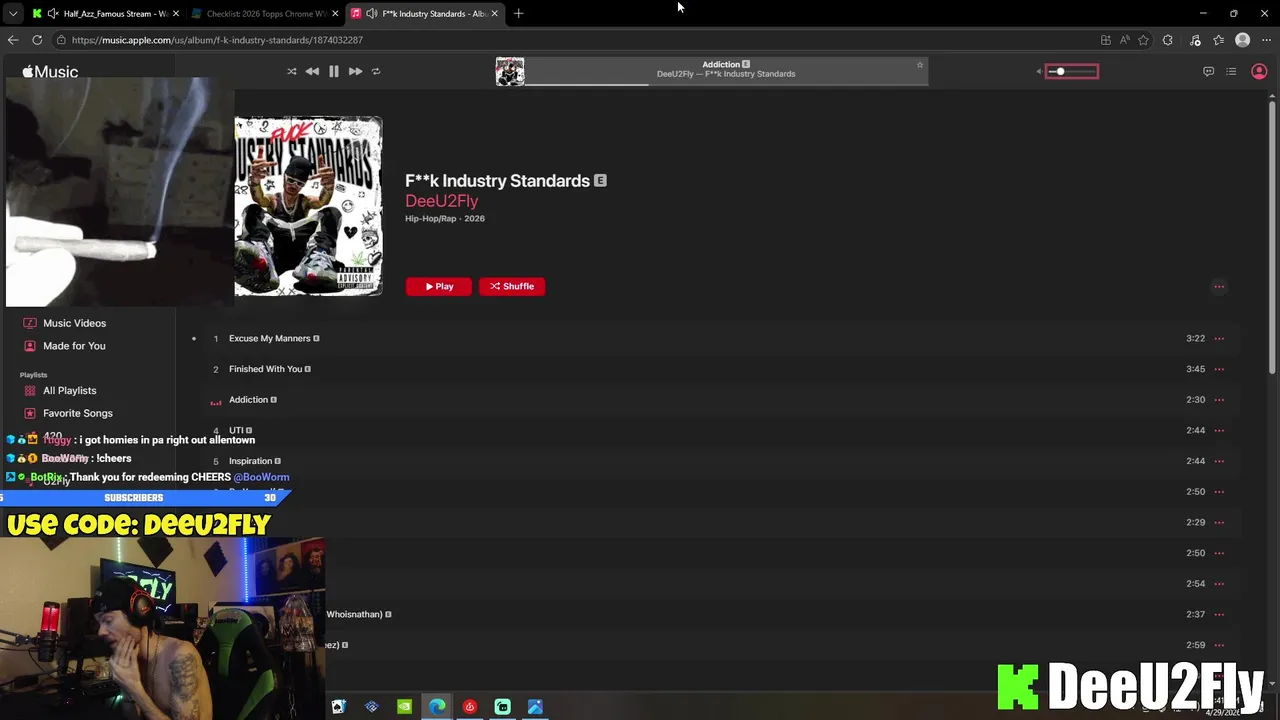Viewport: 1280px width, 720px height.
Task: Open more options for UTI track
Action: 1219,430
